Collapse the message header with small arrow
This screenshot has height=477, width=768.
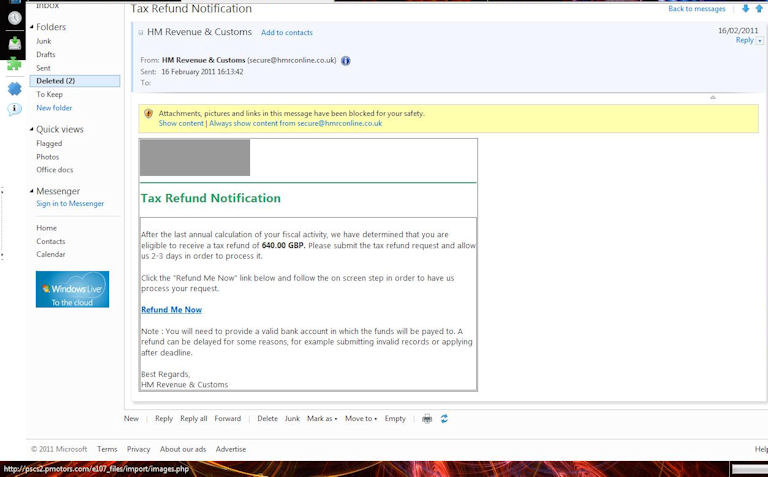713,97
